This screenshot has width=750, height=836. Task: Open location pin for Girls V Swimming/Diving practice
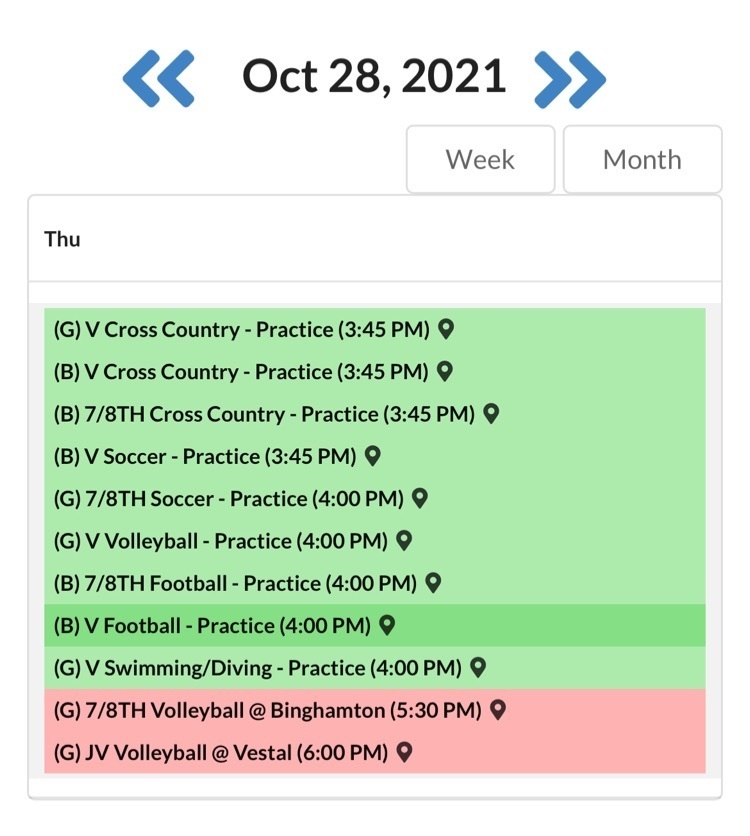[x=478, y=667]
